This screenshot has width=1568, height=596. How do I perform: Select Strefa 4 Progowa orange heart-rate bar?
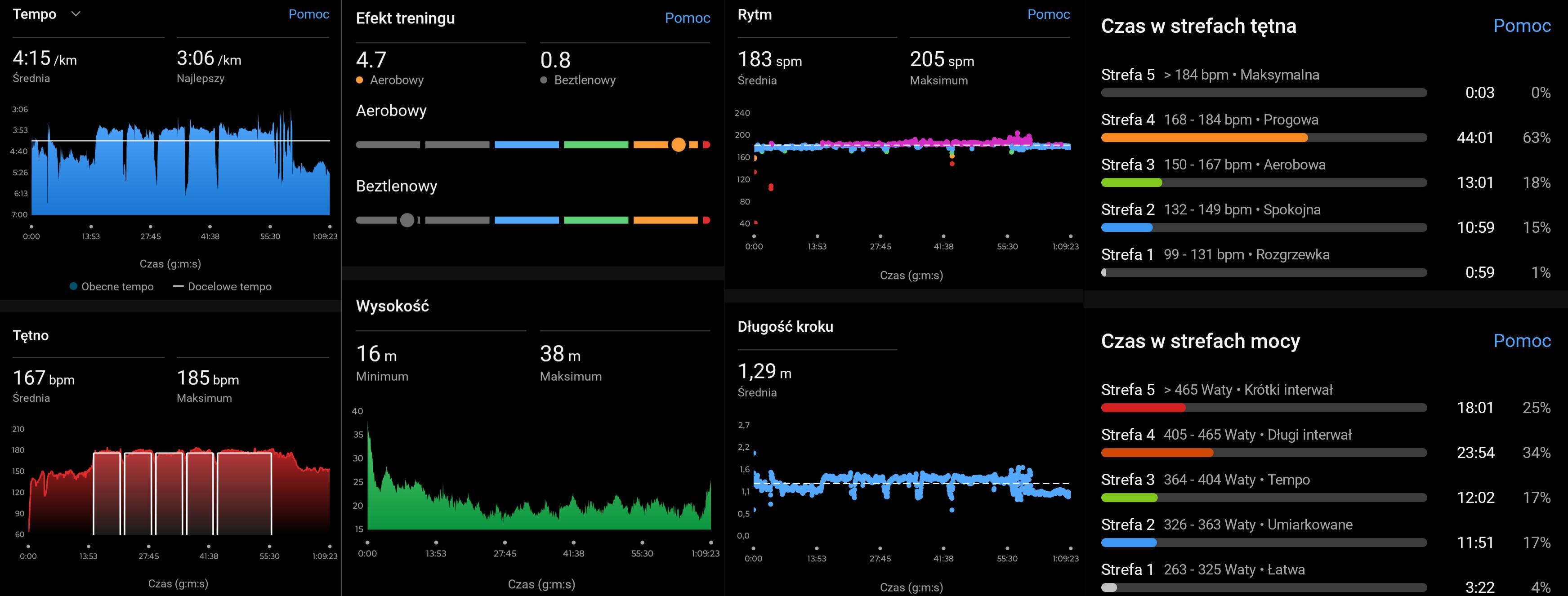click(x=1204, y=138)
